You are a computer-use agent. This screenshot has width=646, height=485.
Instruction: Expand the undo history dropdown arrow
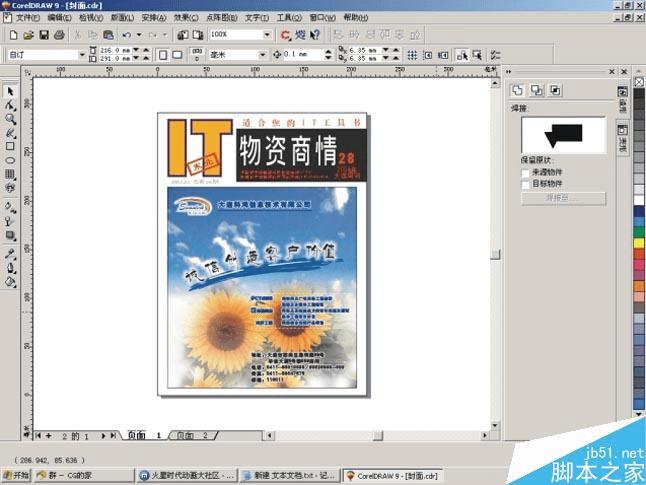click(139, 35)
